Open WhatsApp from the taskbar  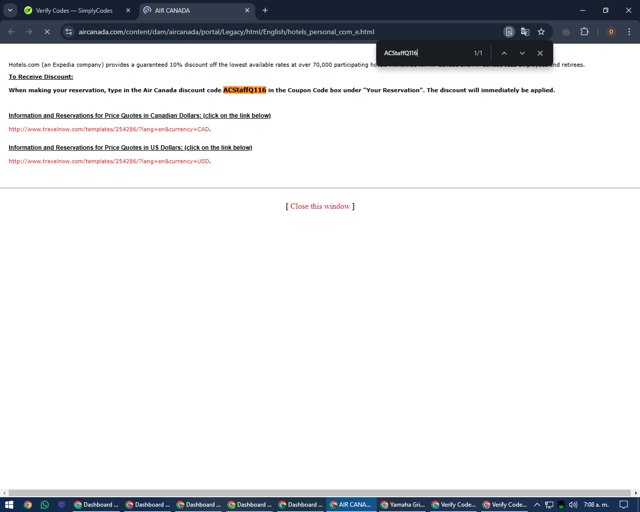tap(44, 505)
